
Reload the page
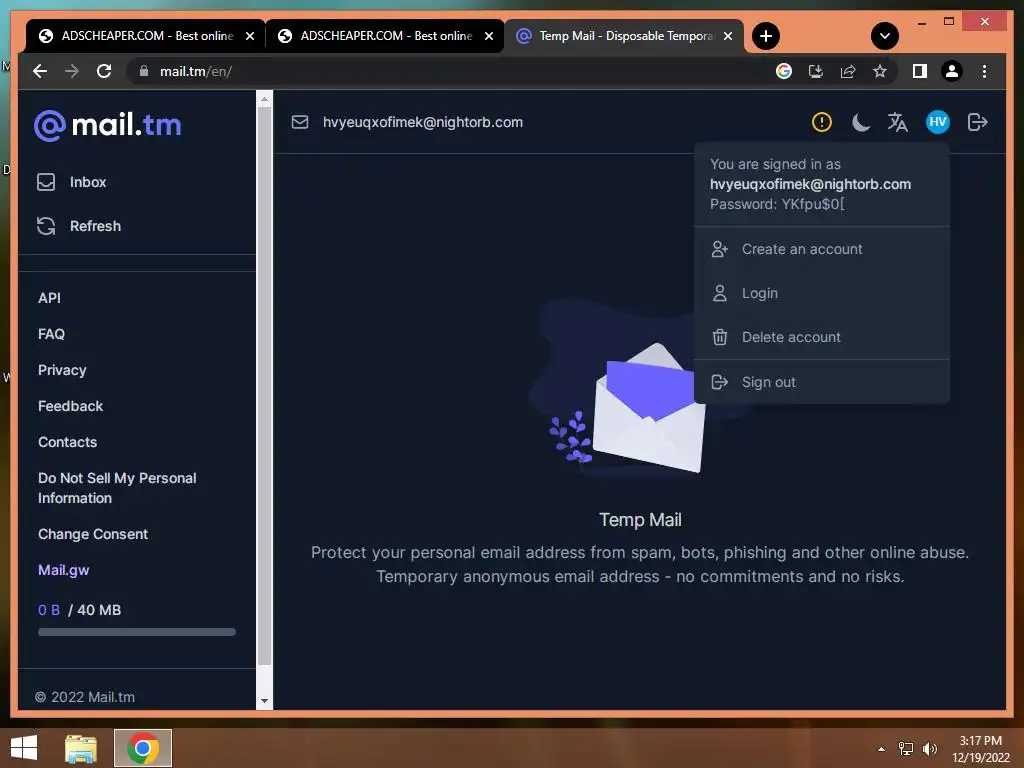pos(104,71)
